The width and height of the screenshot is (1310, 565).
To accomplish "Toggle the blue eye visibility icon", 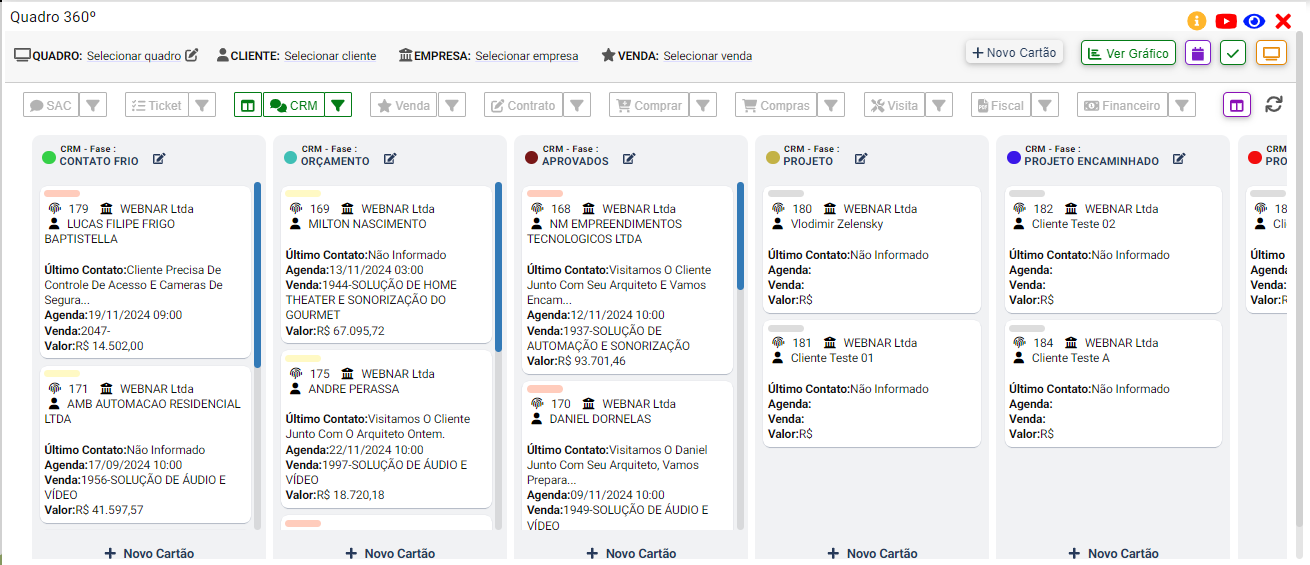I will (1254, 21).
